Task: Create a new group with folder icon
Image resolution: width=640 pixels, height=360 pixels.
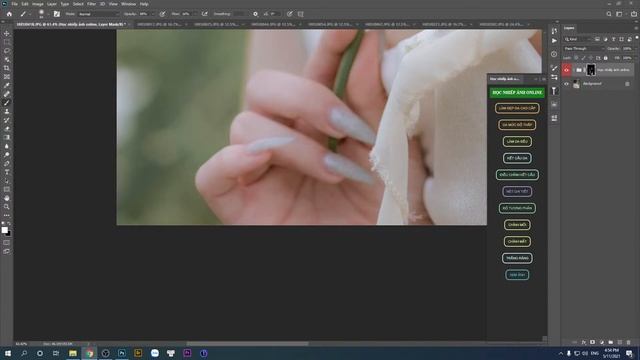Action: (x=610, y=342)
